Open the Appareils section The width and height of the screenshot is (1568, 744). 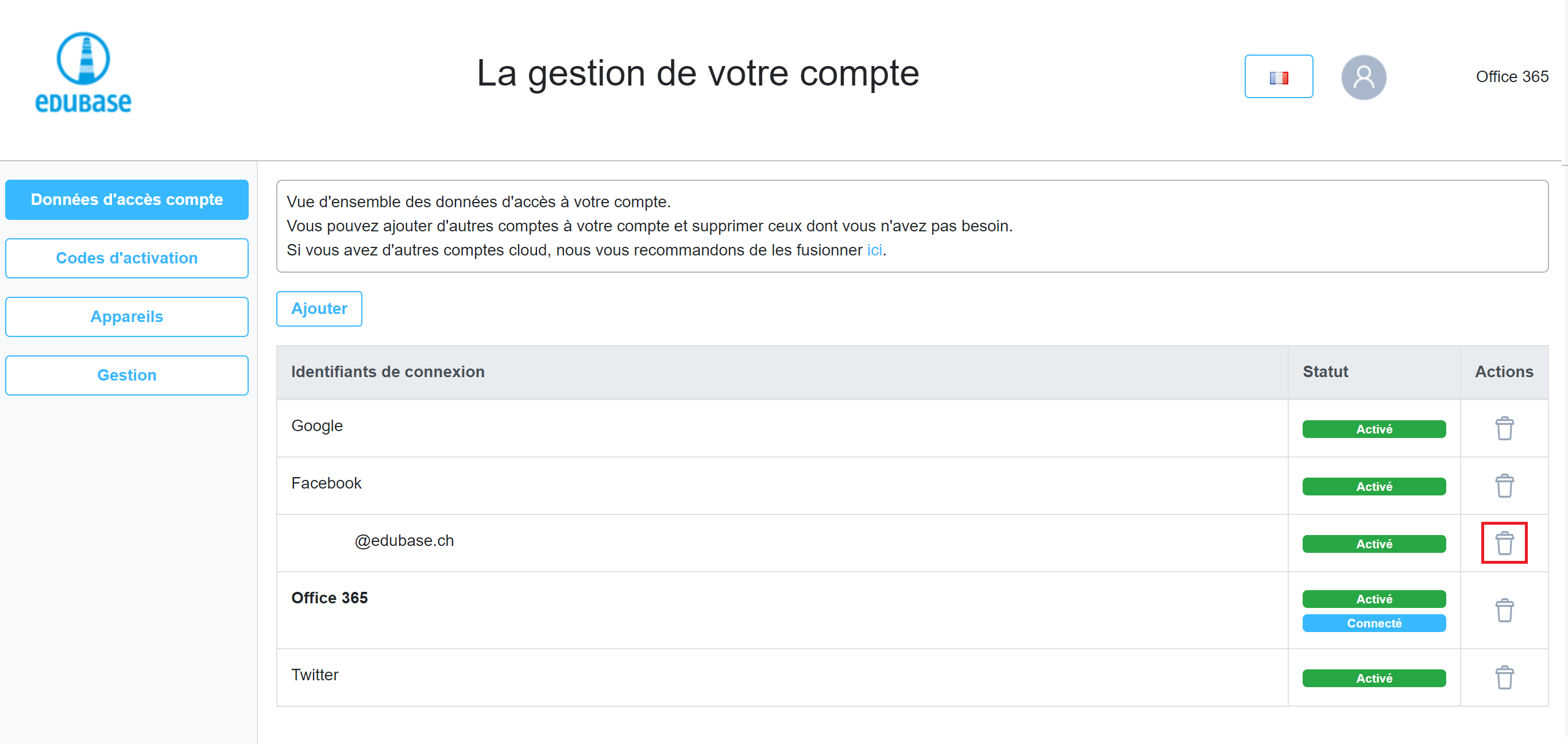(126, 316)
